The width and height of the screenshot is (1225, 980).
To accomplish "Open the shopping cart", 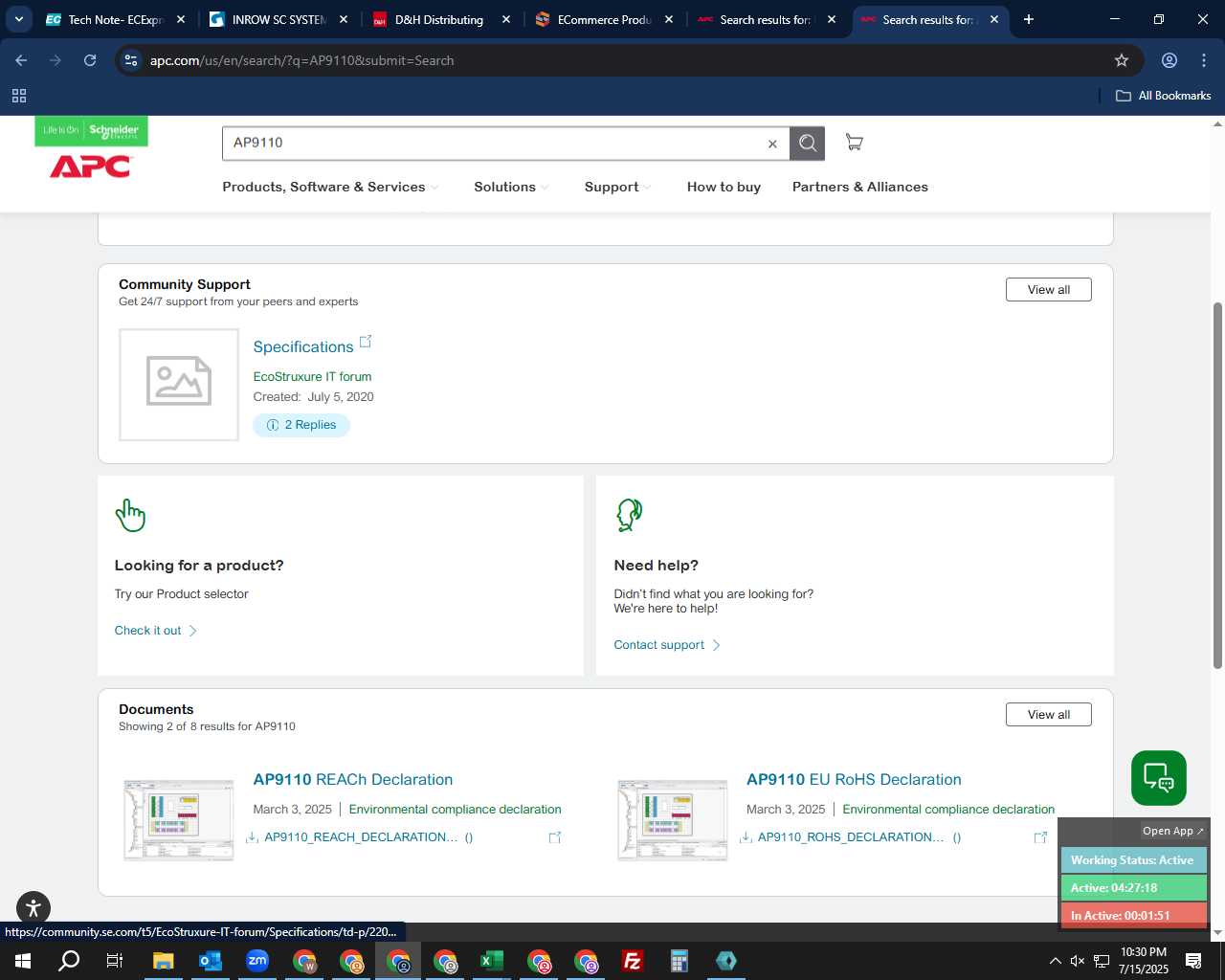I will coord(854,142).
